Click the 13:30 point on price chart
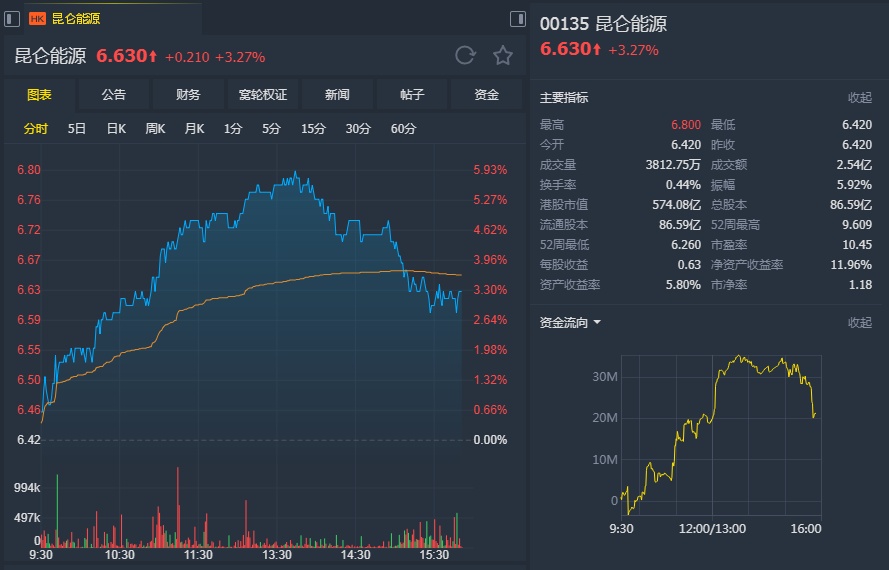 click(277, 300)
